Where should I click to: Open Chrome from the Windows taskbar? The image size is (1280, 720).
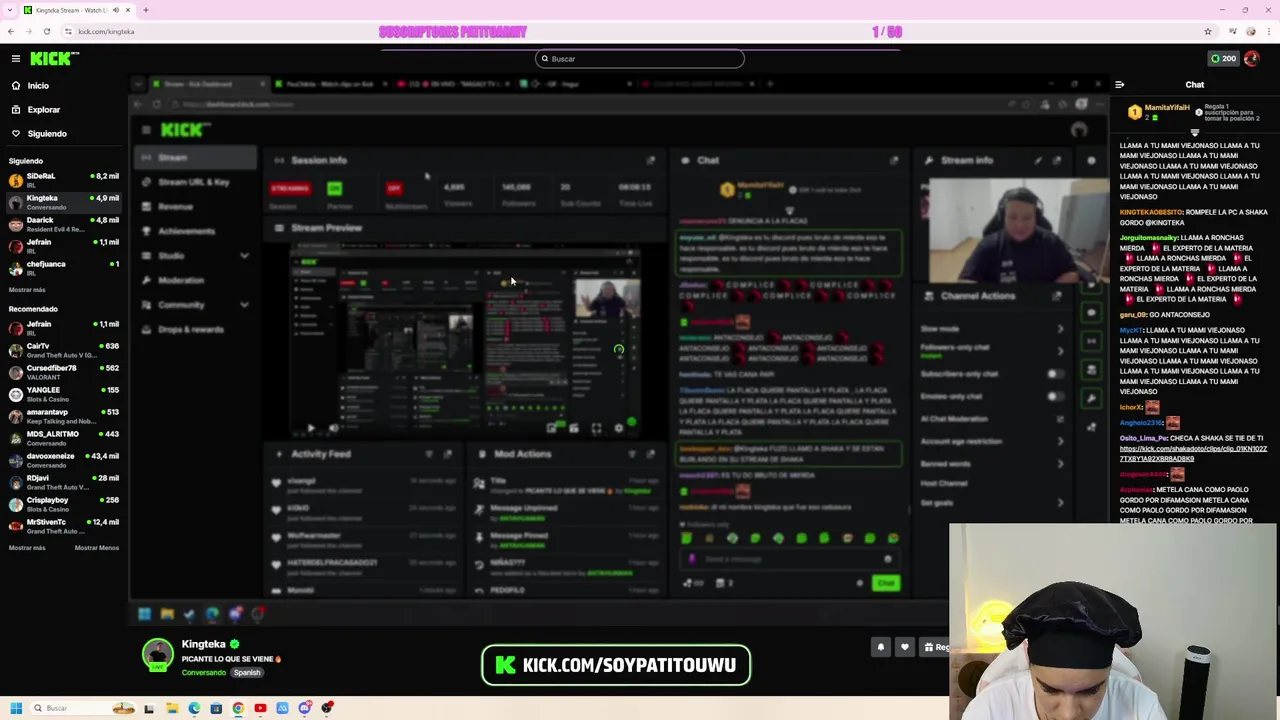click(238, 708)
